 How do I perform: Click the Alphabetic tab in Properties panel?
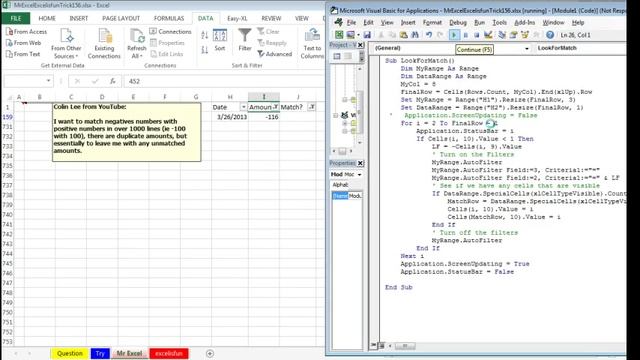tap(340, 185)
